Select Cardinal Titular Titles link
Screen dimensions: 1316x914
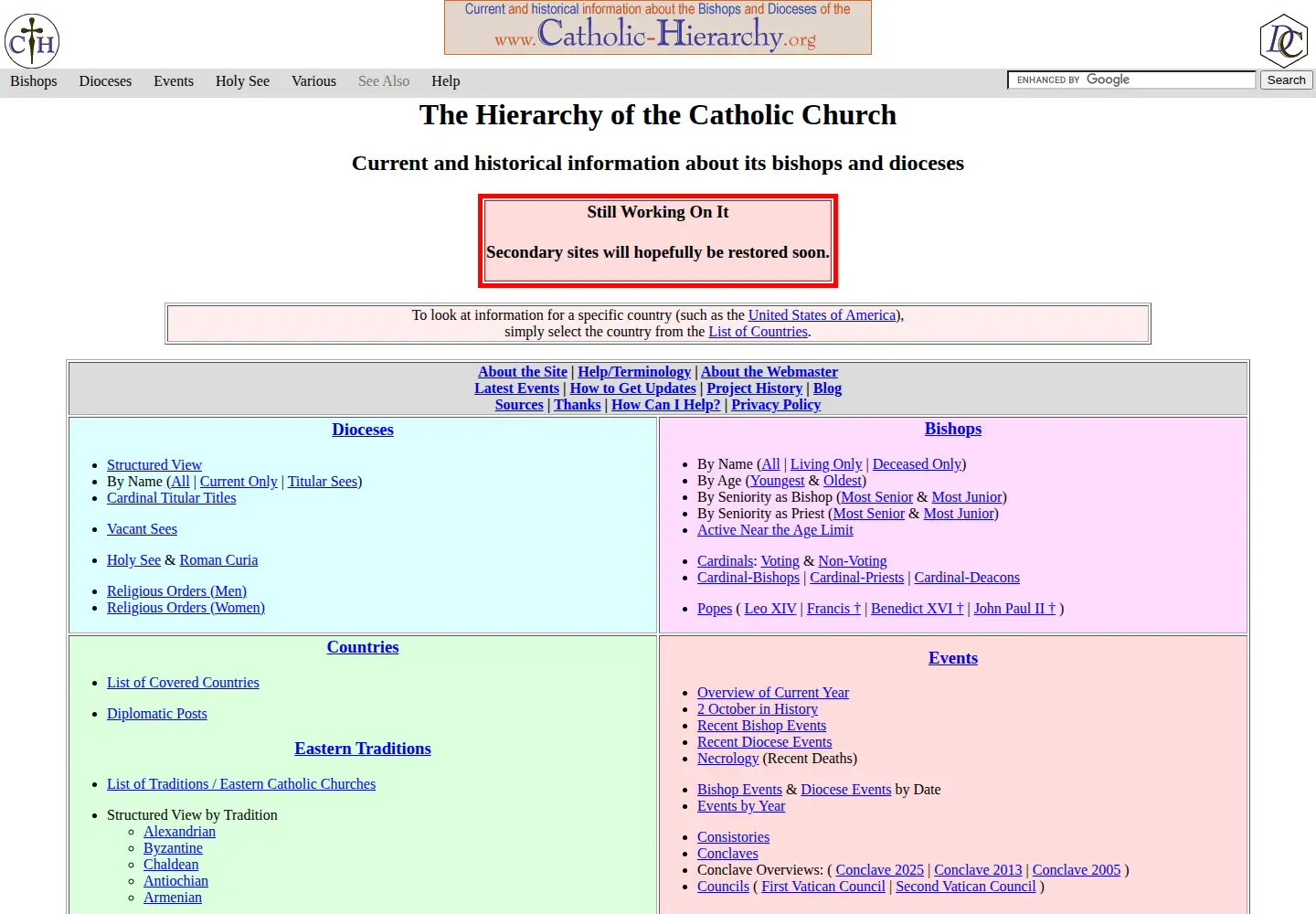click(171, 498)
